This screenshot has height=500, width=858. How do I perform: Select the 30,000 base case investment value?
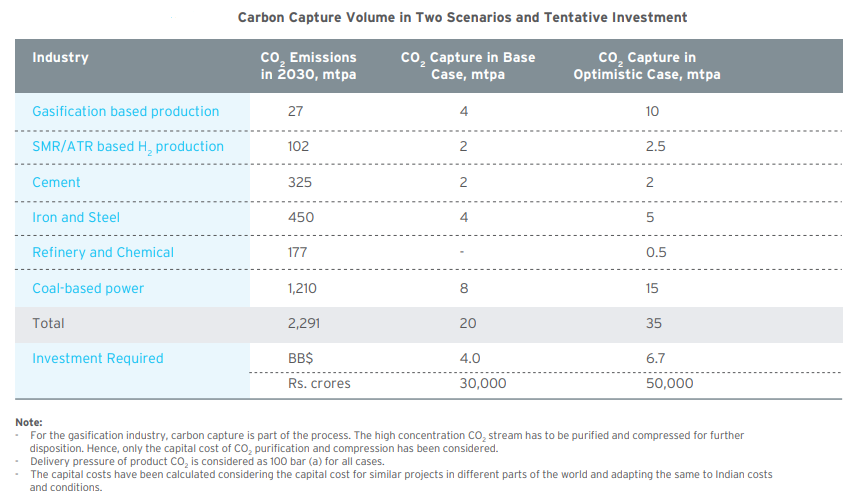pyautogui.click(x=483, y=383)
